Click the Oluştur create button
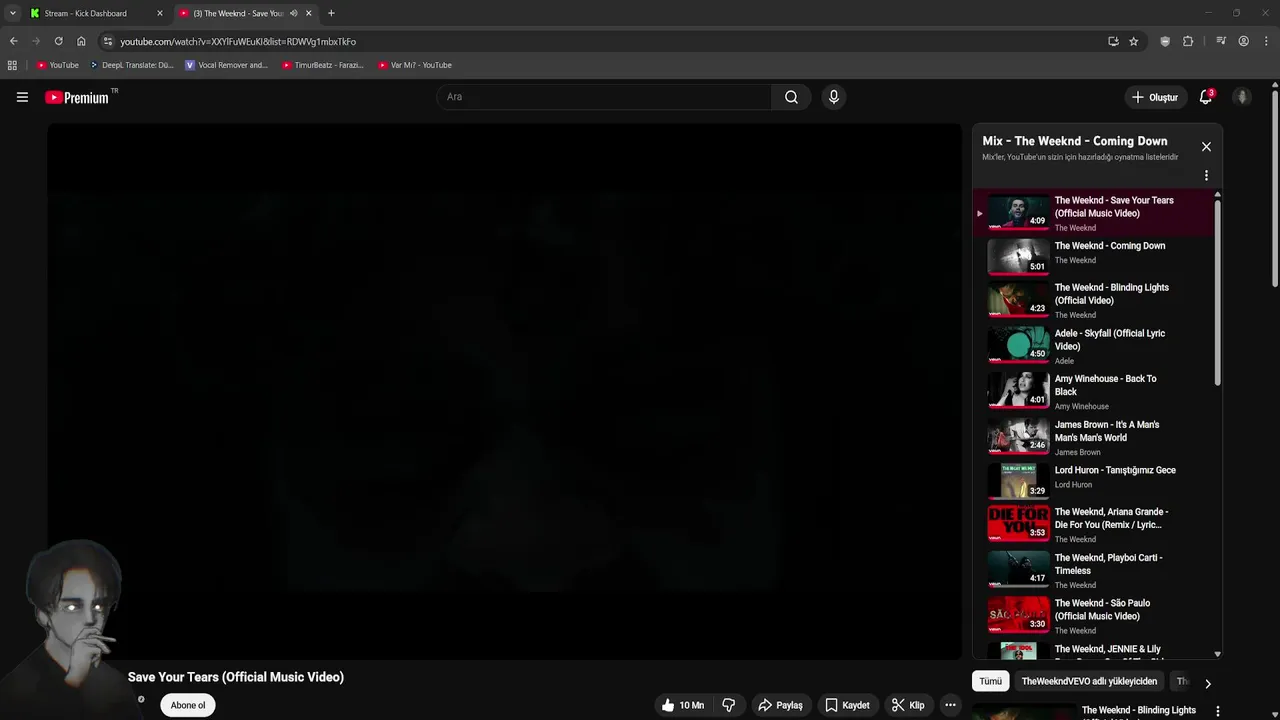 pyautogui.click(x=1154, y=97)
